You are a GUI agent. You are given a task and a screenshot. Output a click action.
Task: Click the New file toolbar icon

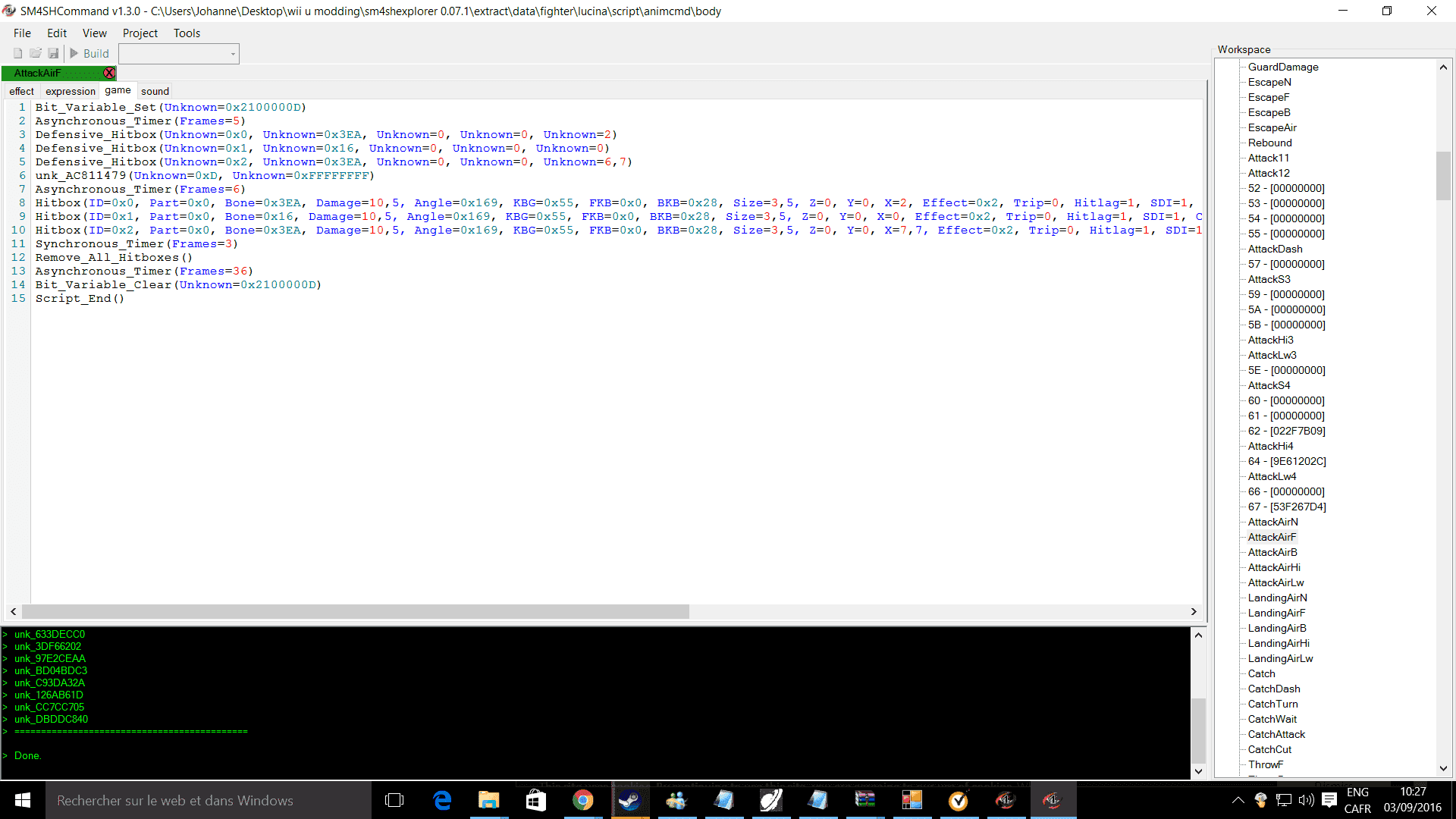click(x=17, y=53)
